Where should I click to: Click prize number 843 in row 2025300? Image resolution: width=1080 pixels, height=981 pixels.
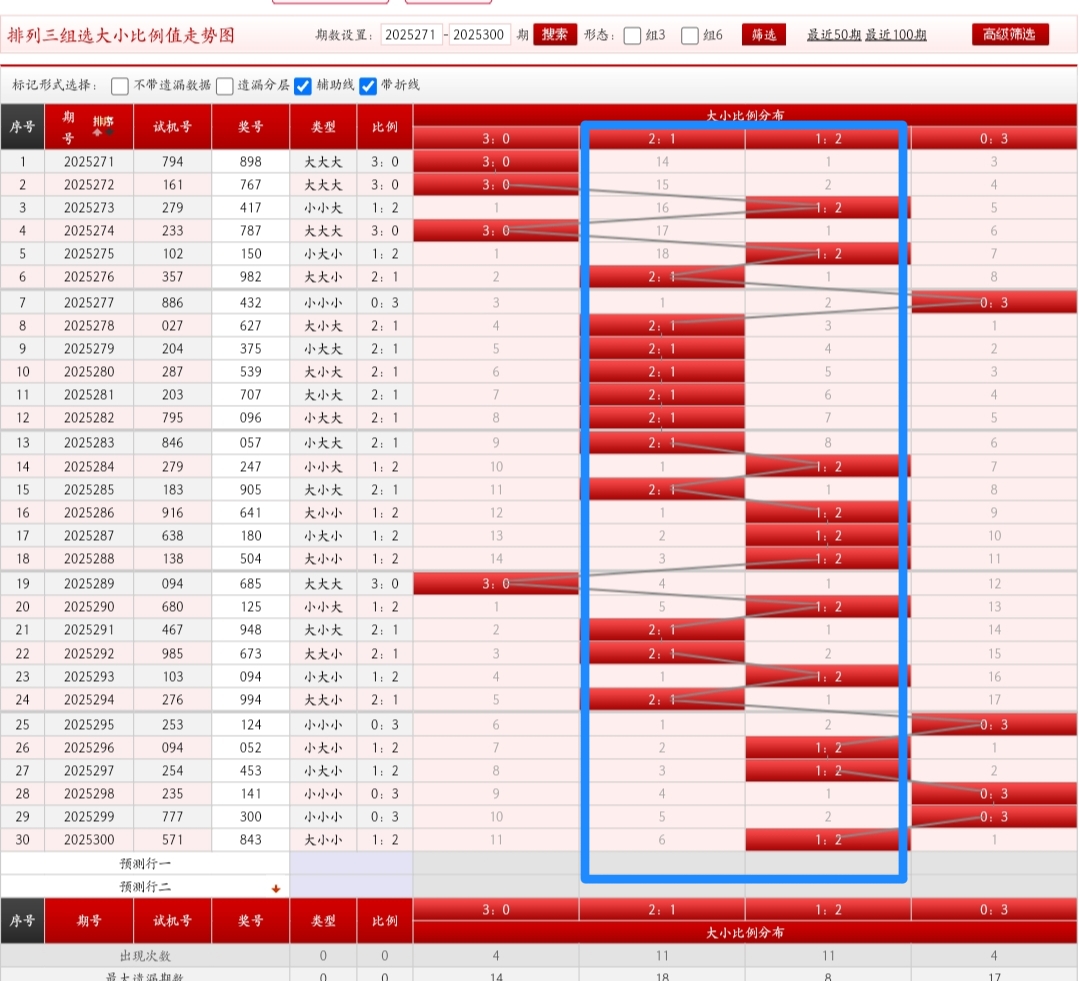click(251, 840)
